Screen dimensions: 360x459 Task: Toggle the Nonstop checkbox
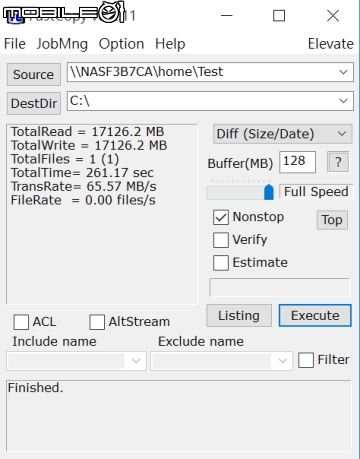tap(221, 217)
